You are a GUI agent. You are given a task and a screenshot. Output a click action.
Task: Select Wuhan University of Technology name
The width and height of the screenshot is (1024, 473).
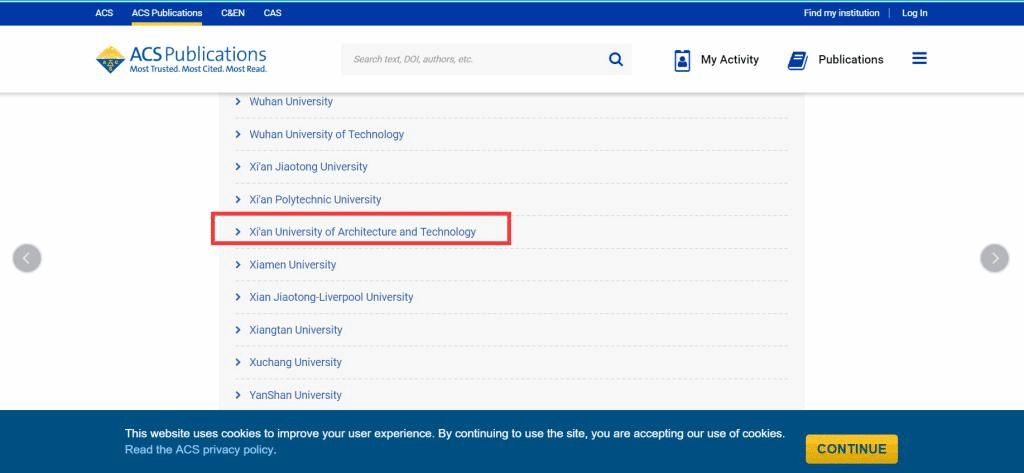pyautogui.click(x=327, y=134)
